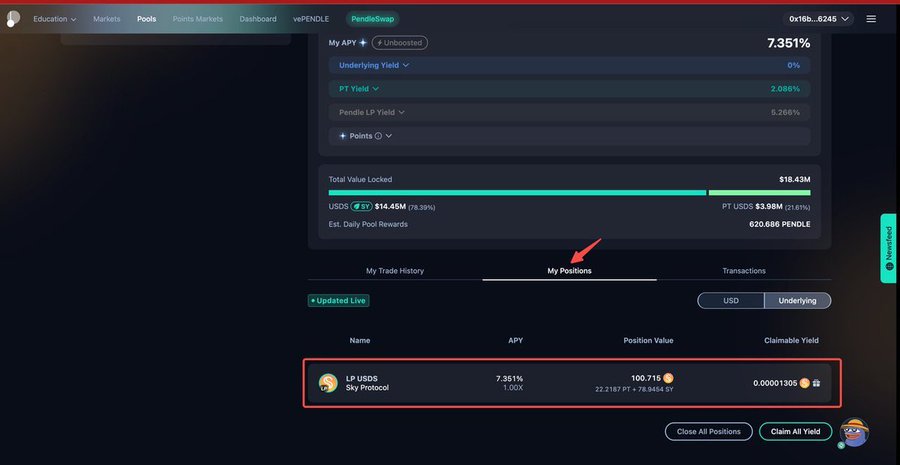Click the Close All Positions button

pos(708,431)
